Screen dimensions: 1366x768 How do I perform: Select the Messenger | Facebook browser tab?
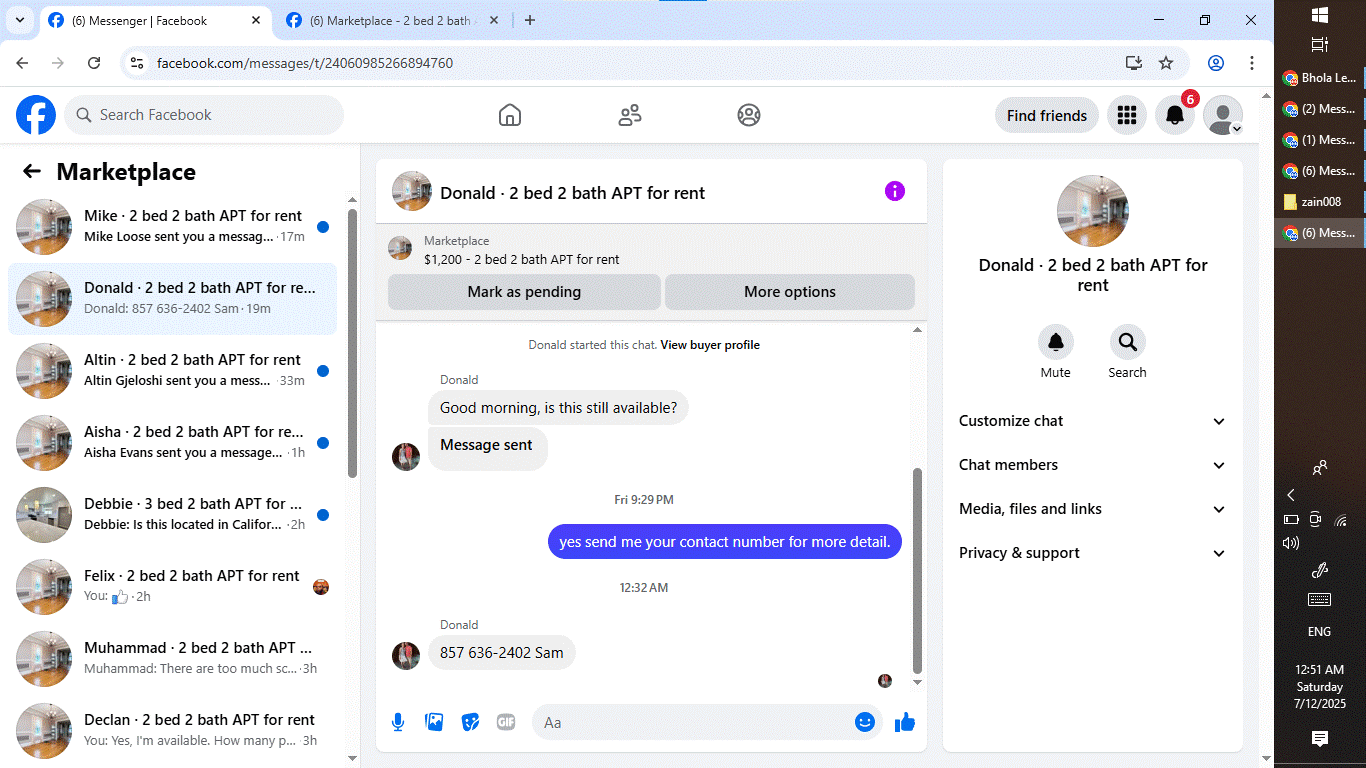[155, 20]
